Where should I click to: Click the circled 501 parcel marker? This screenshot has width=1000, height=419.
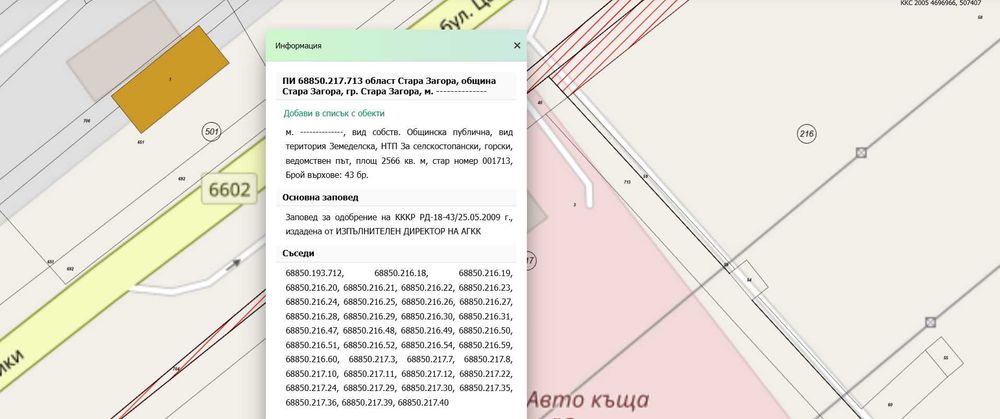coord(212,133)
